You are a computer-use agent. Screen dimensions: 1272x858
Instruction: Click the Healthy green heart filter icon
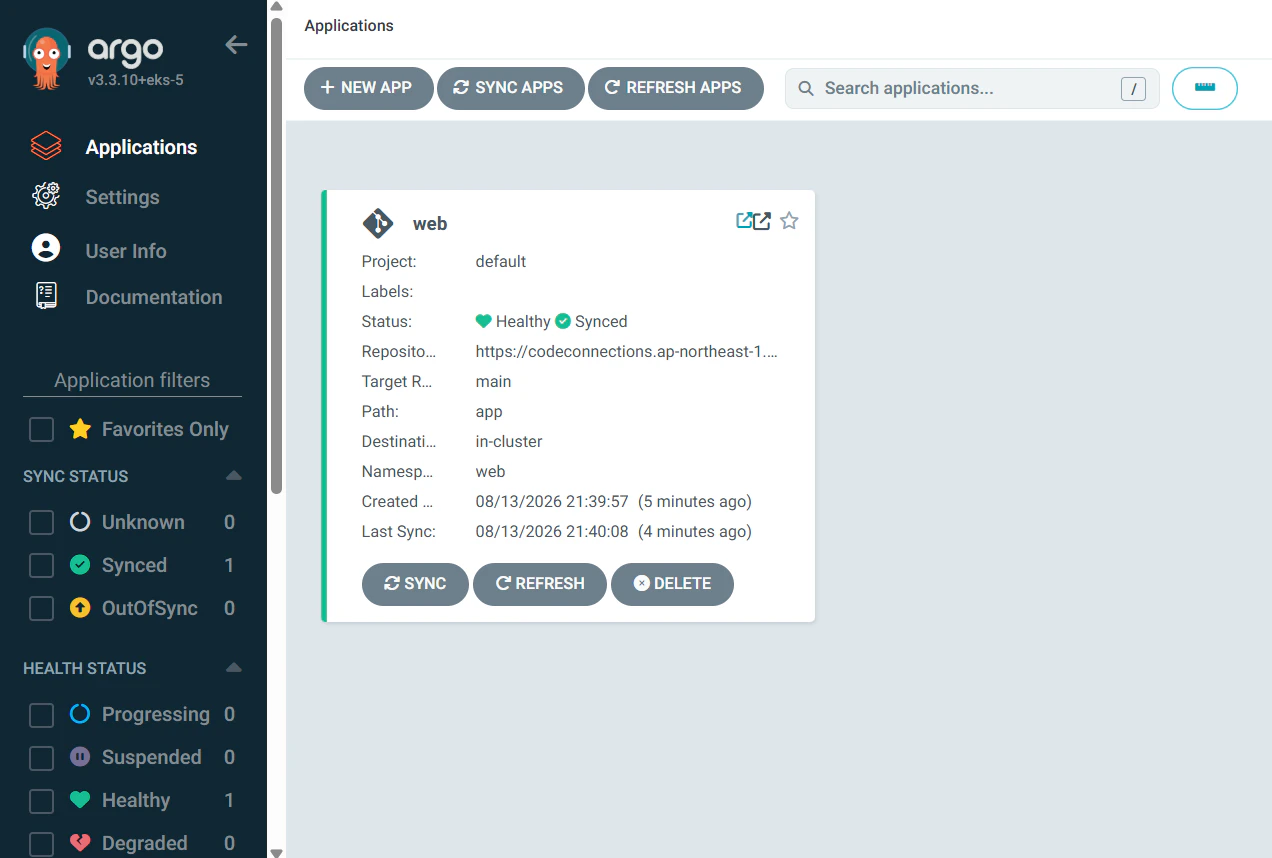coord(80,800)
